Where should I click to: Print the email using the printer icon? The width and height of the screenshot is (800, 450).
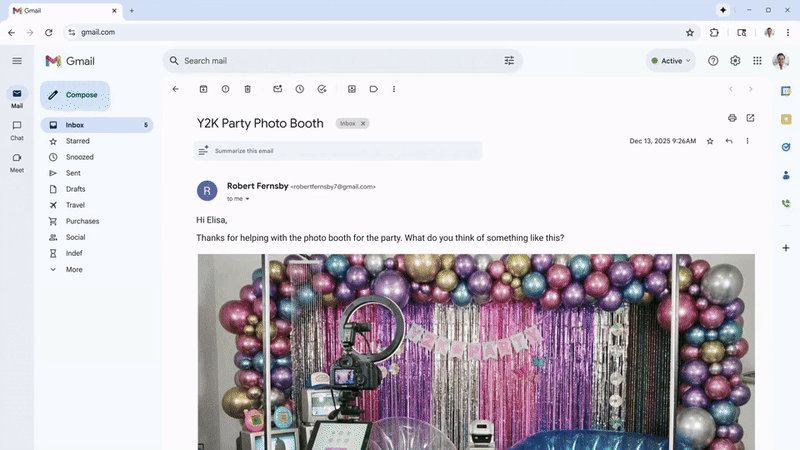click(732, 118)
